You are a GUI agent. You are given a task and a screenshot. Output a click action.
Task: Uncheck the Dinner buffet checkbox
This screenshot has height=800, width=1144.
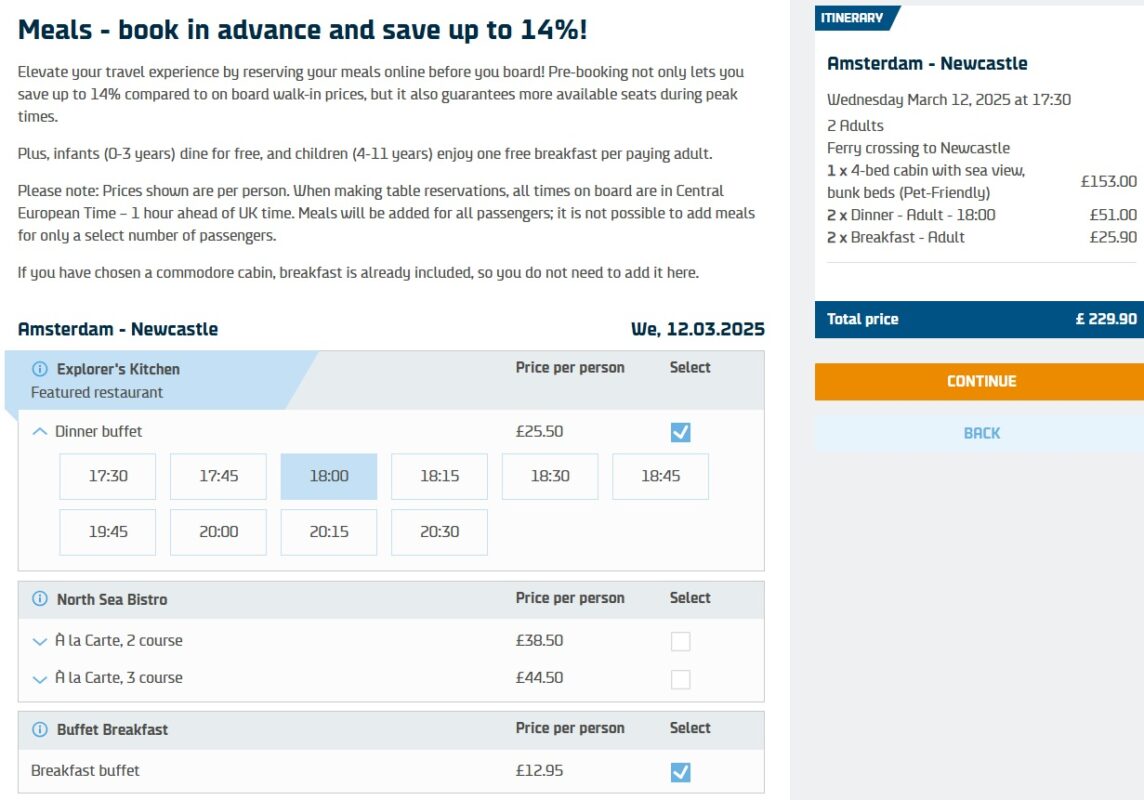coord(680,432)
